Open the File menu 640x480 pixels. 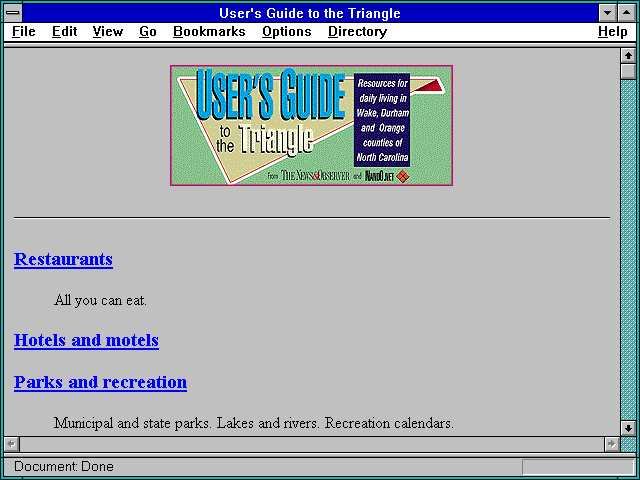pyautogui.click(x=24, y=32)
